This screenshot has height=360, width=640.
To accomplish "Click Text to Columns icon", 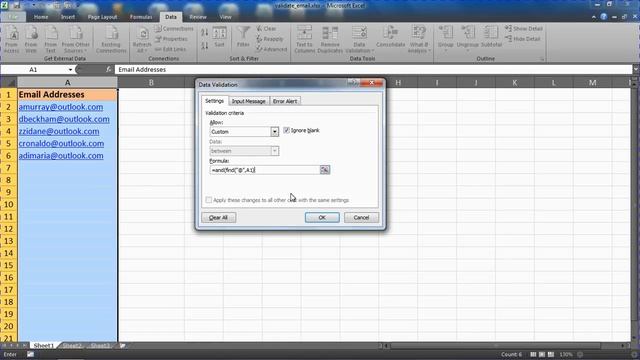I will (304, 39).
